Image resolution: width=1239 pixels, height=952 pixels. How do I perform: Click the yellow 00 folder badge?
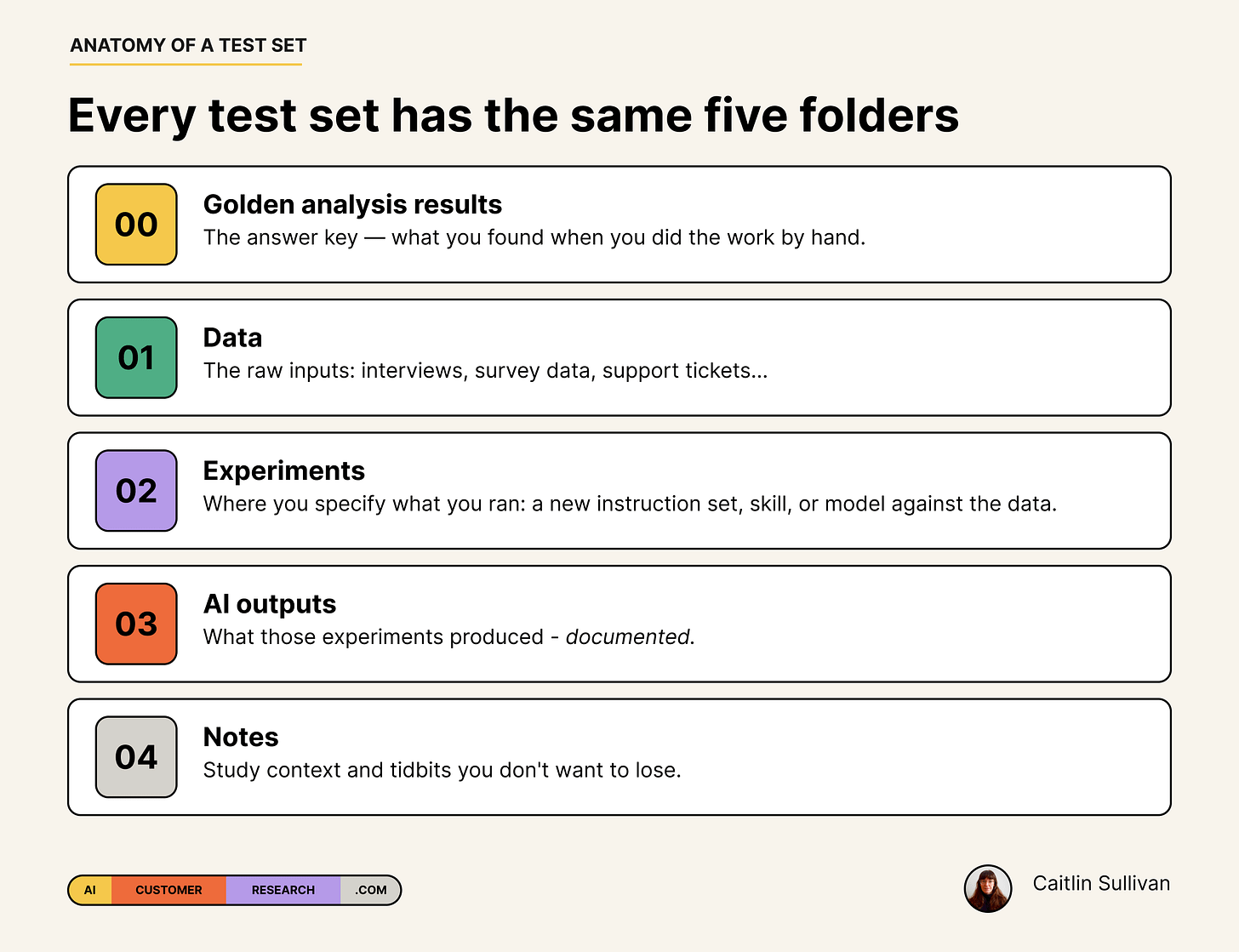(136, 225)
